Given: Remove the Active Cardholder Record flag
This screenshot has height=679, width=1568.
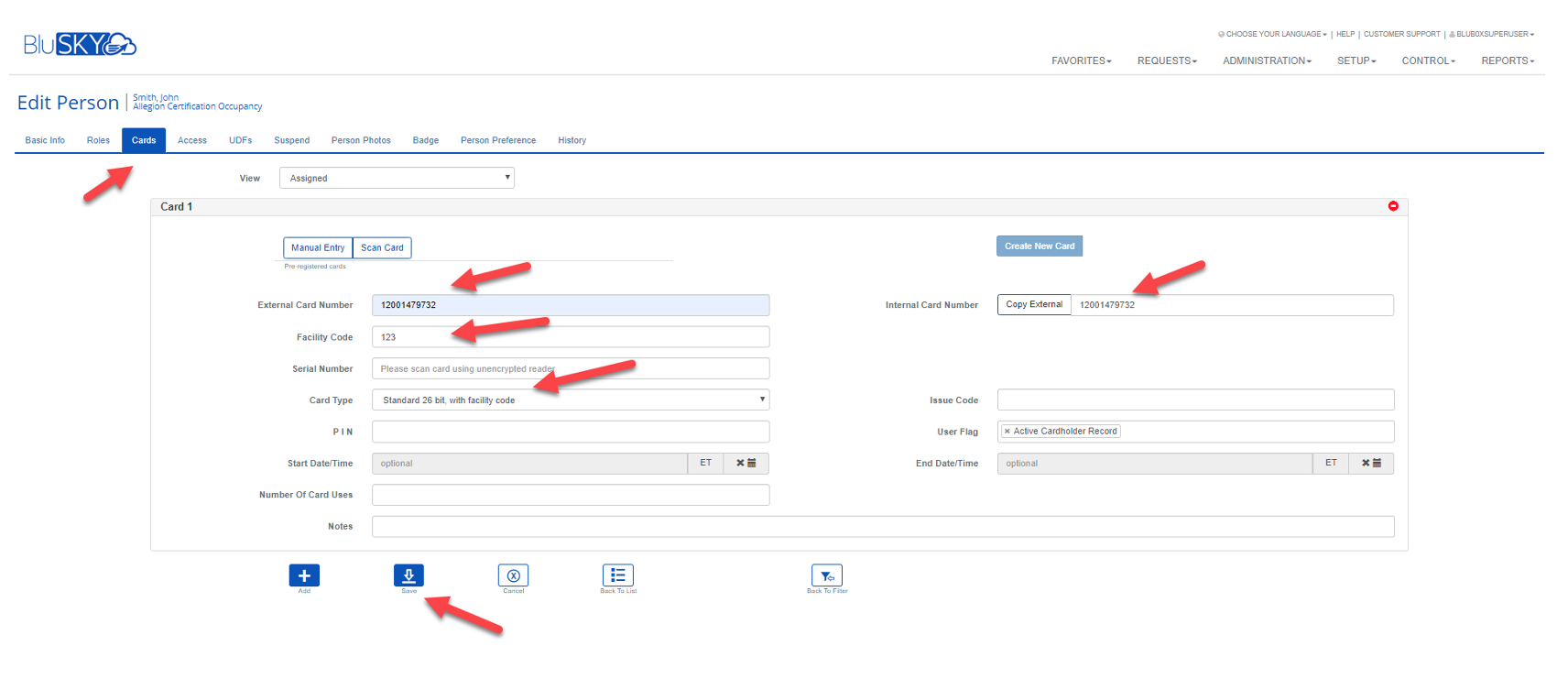Looking at the screenshot, I should click(1007, 432).
